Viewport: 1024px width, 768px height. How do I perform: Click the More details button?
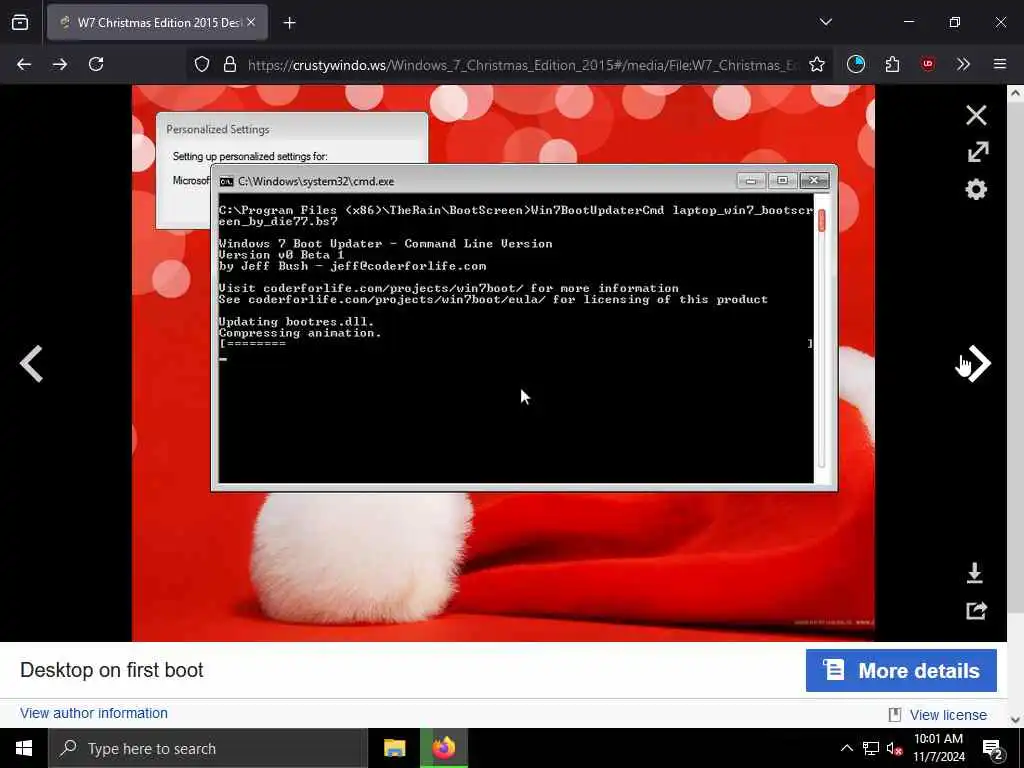click(901, 670)
